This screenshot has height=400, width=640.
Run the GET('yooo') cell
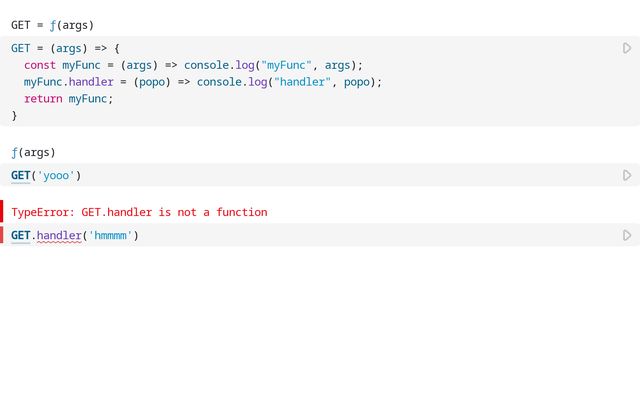click(627, 175)
